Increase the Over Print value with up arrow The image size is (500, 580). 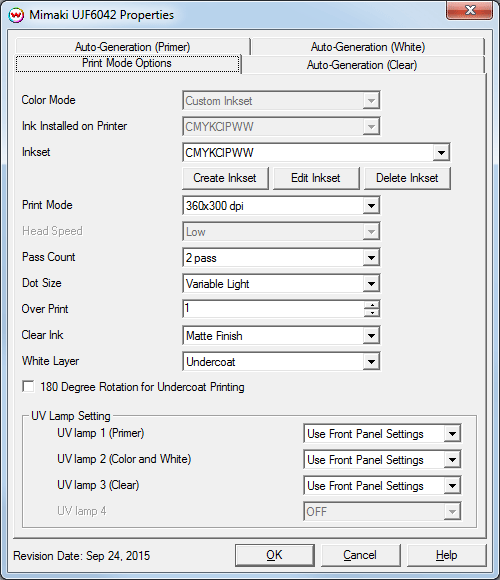[372, 305]
